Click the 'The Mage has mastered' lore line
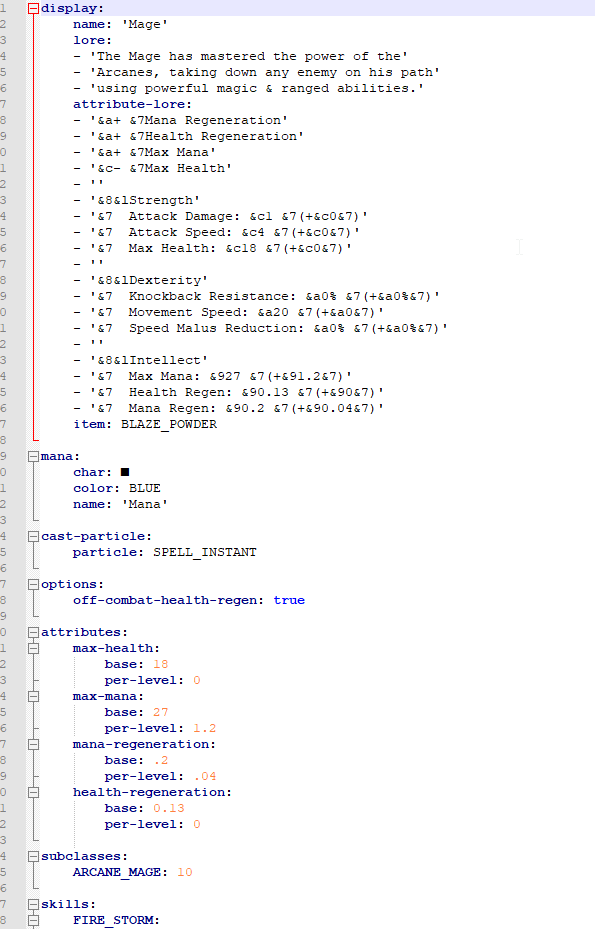595x929 pixels. [241, 56]
